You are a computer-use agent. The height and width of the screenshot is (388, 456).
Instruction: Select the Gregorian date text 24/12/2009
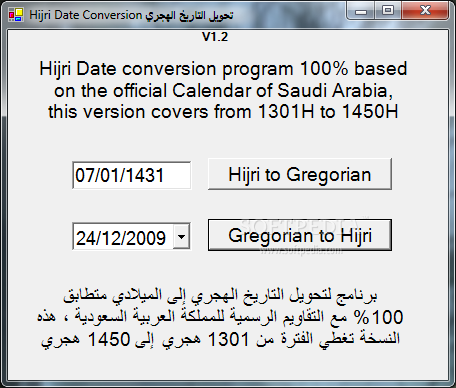coord(121,238)
